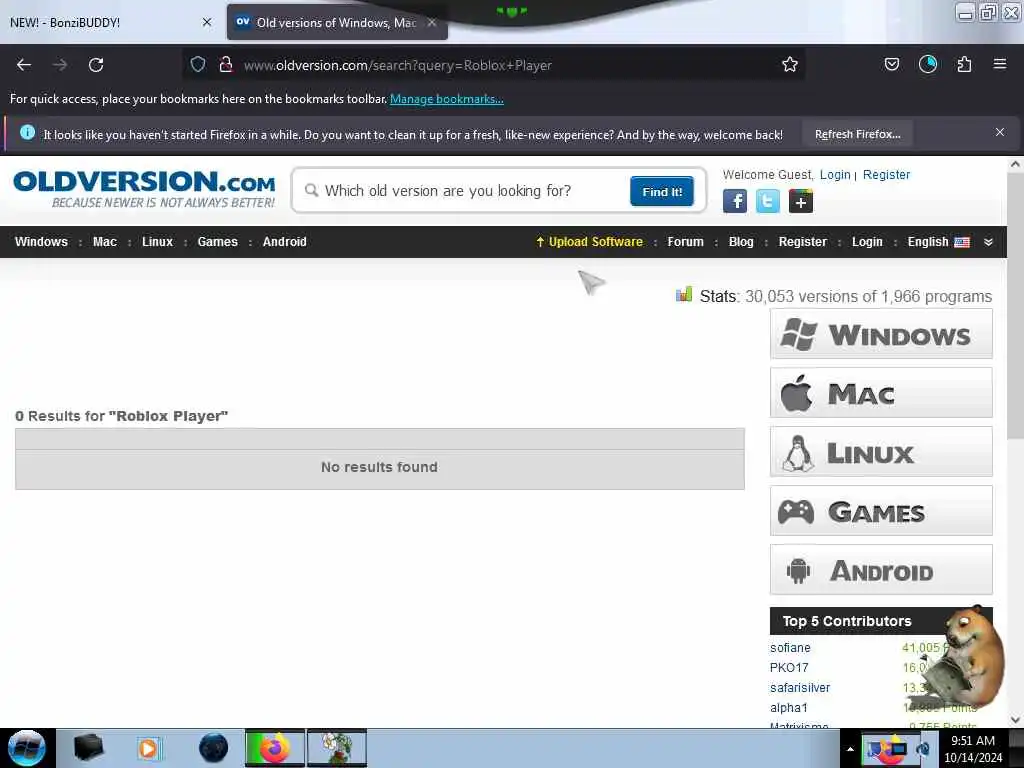Click the Login link beside Welcome Guest
The image size is (1024, 768).
click(x=835, y=174)
